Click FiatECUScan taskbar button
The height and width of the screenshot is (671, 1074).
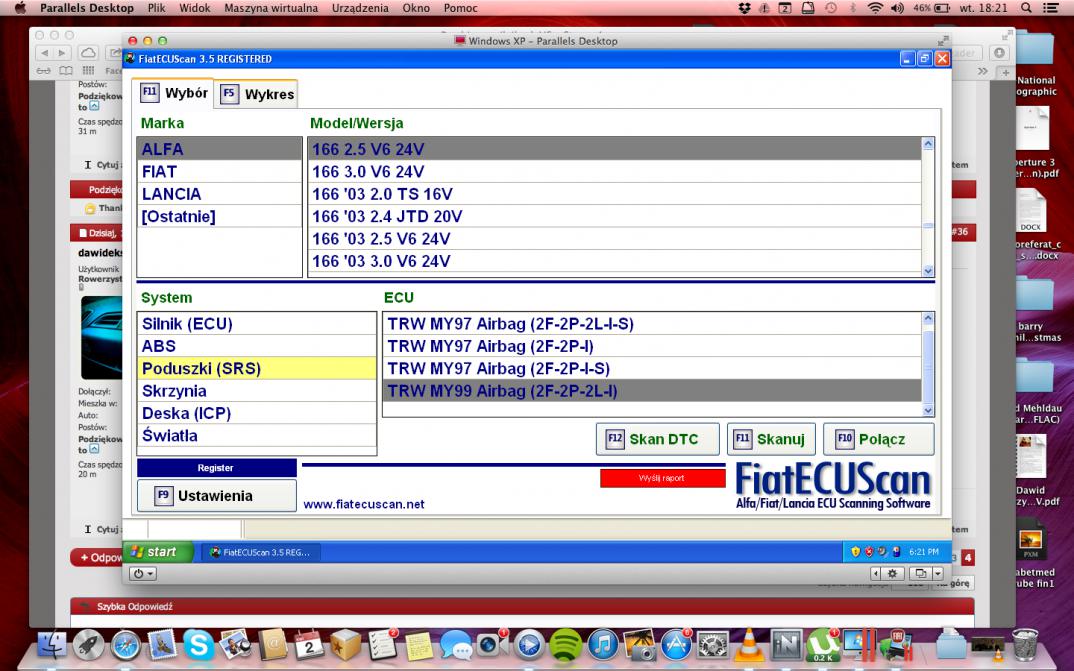point(260,552)
